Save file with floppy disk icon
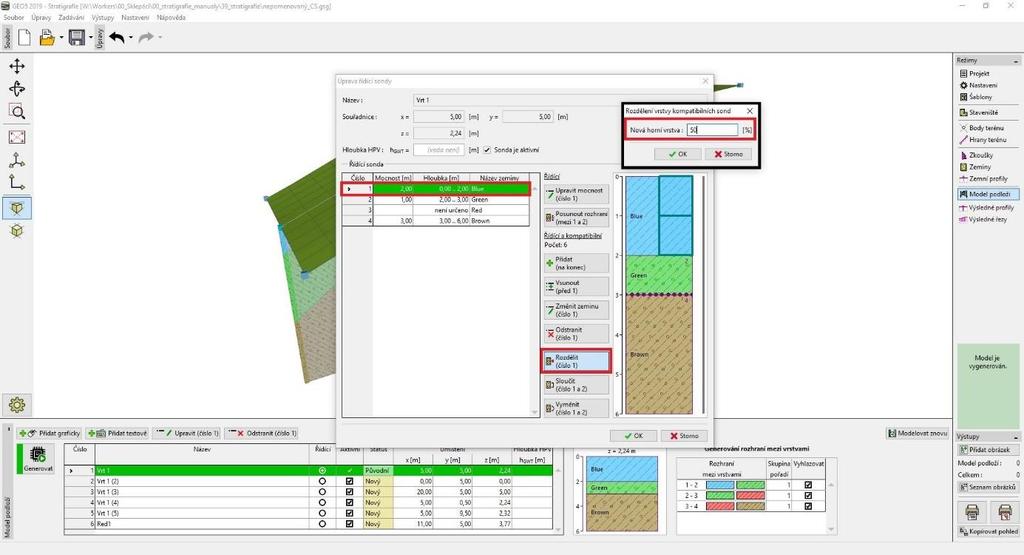The image size is (1024, 555). coord(76,37)
